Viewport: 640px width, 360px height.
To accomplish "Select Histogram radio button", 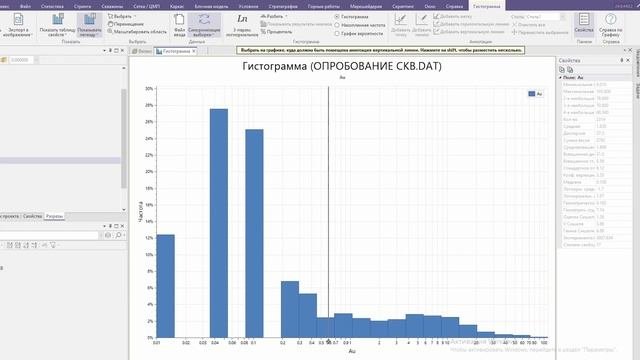I will point(337,17).
